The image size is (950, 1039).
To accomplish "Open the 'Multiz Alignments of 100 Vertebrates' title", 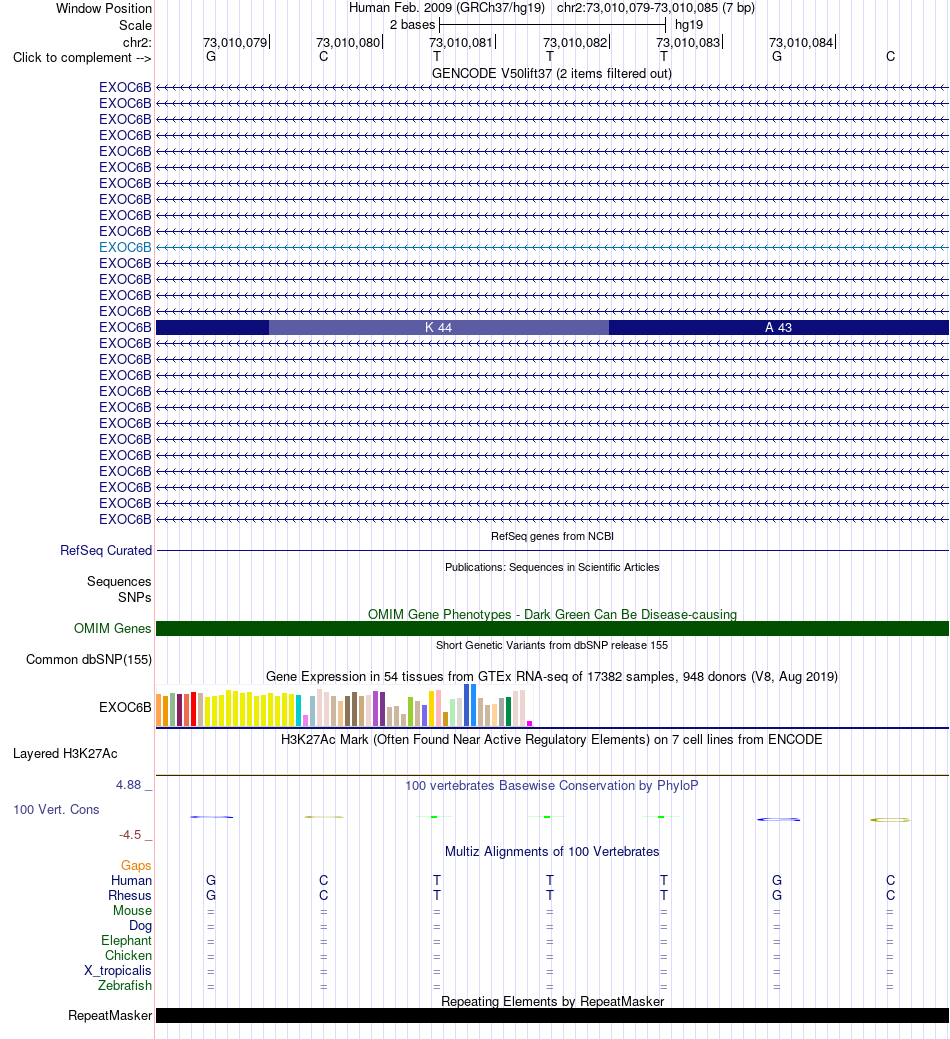I will tap(552, 851).
